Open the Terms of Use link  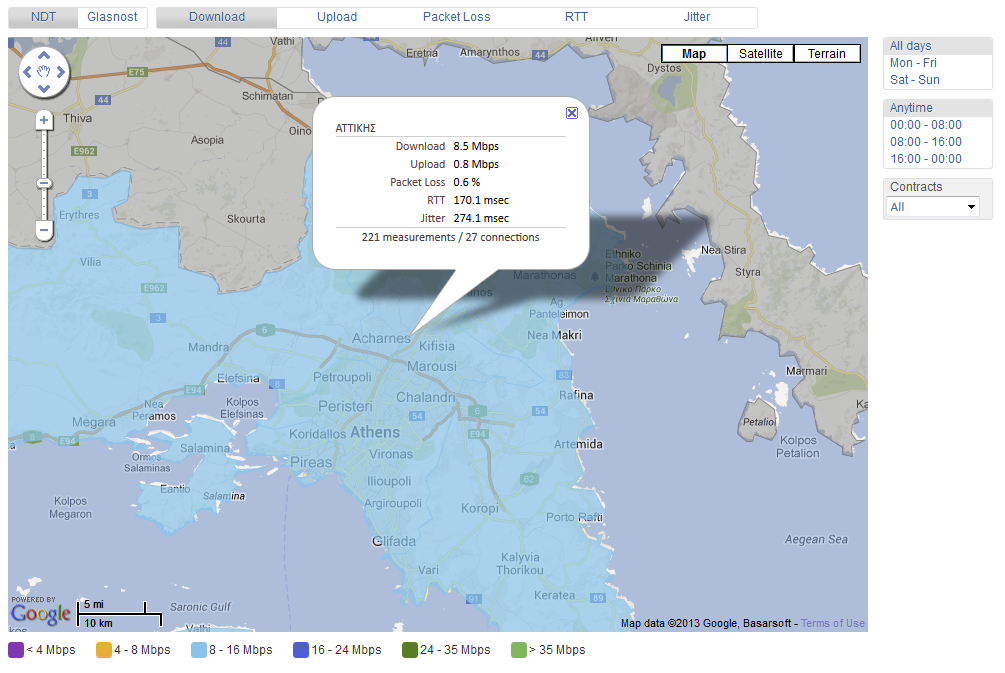click(832, 624)
